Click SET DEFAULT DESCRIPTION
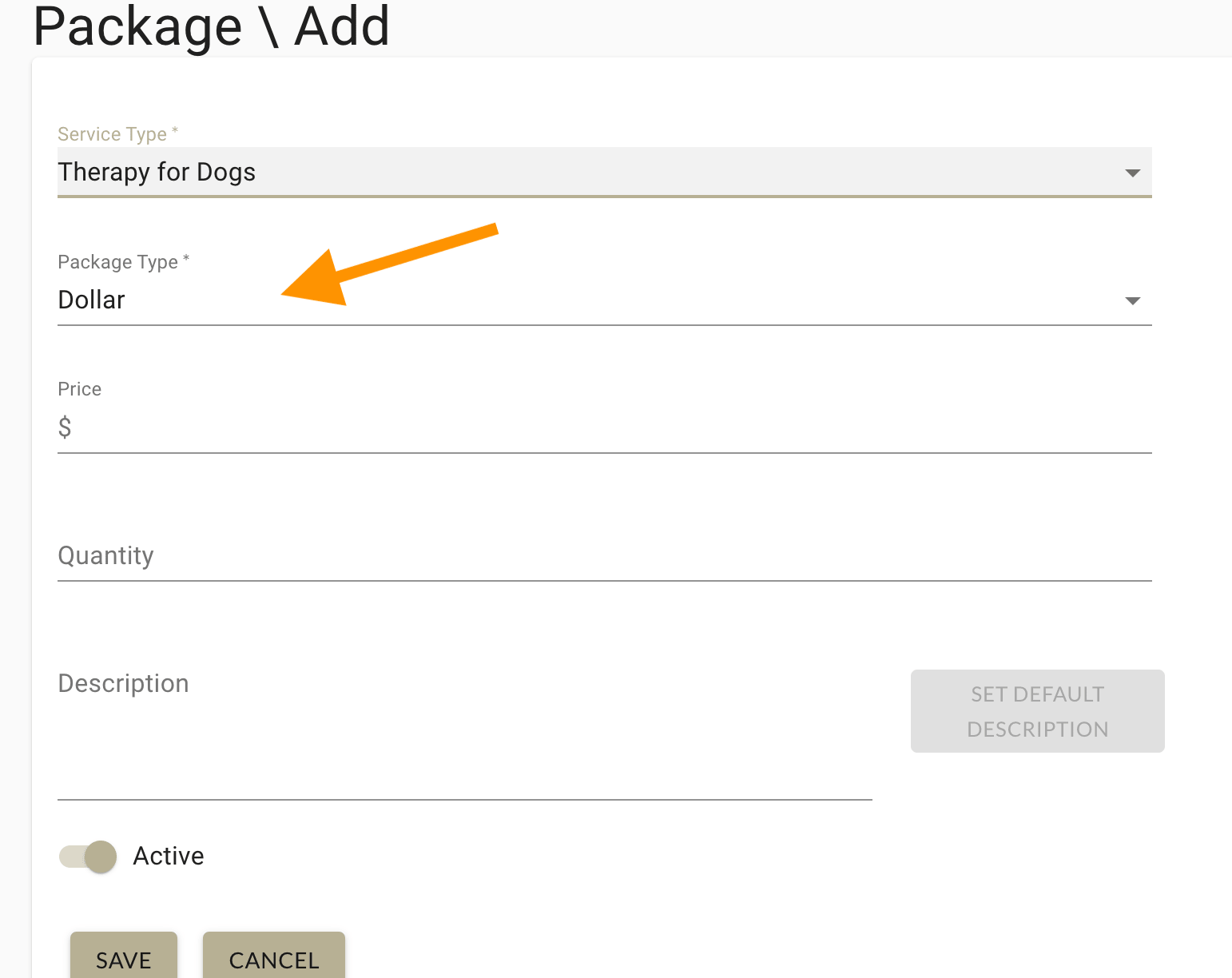 point(1036,711)
